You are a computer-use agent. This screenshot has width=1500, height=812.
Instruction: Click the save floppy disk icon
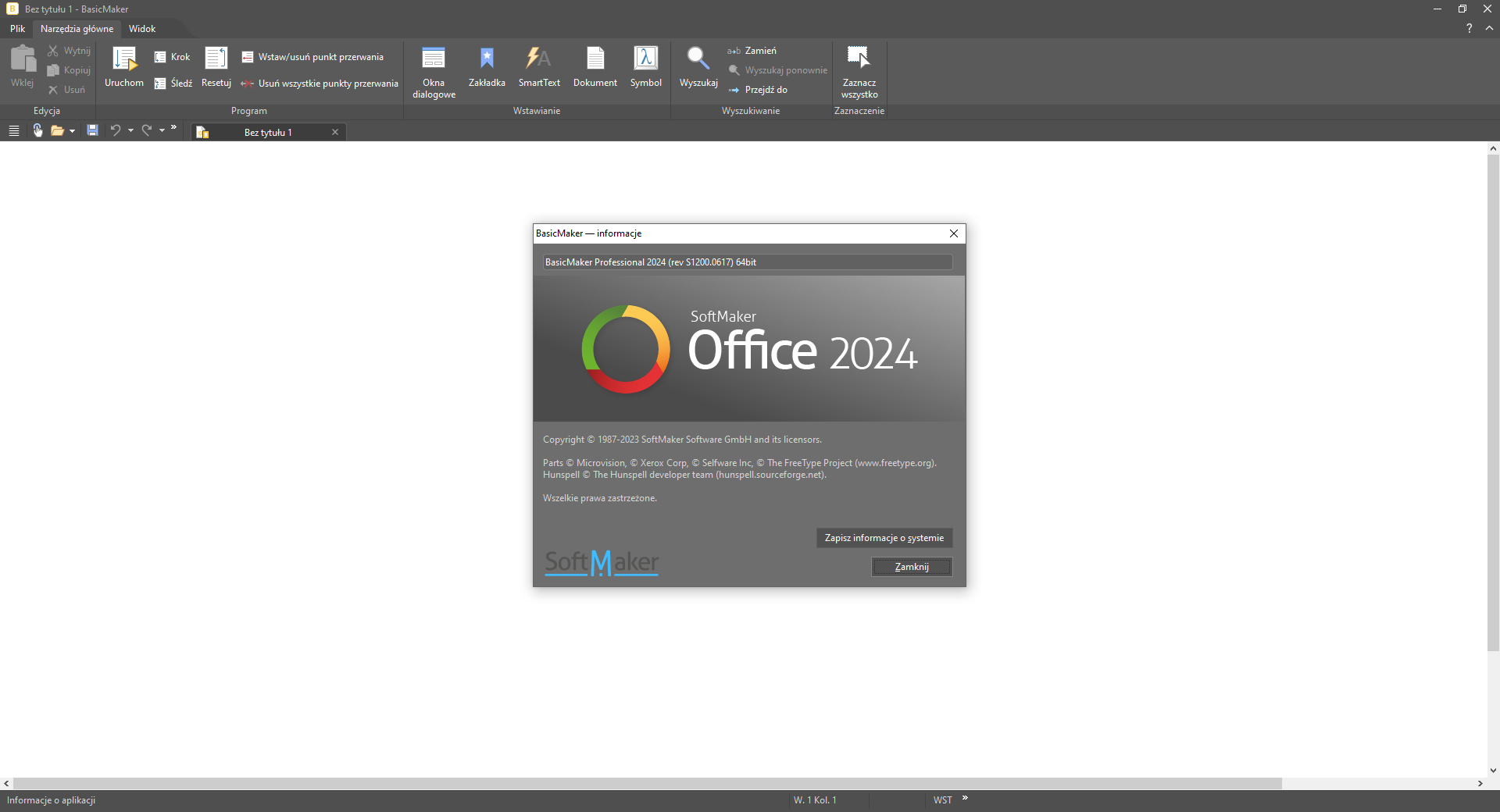(x=92, y=131)
